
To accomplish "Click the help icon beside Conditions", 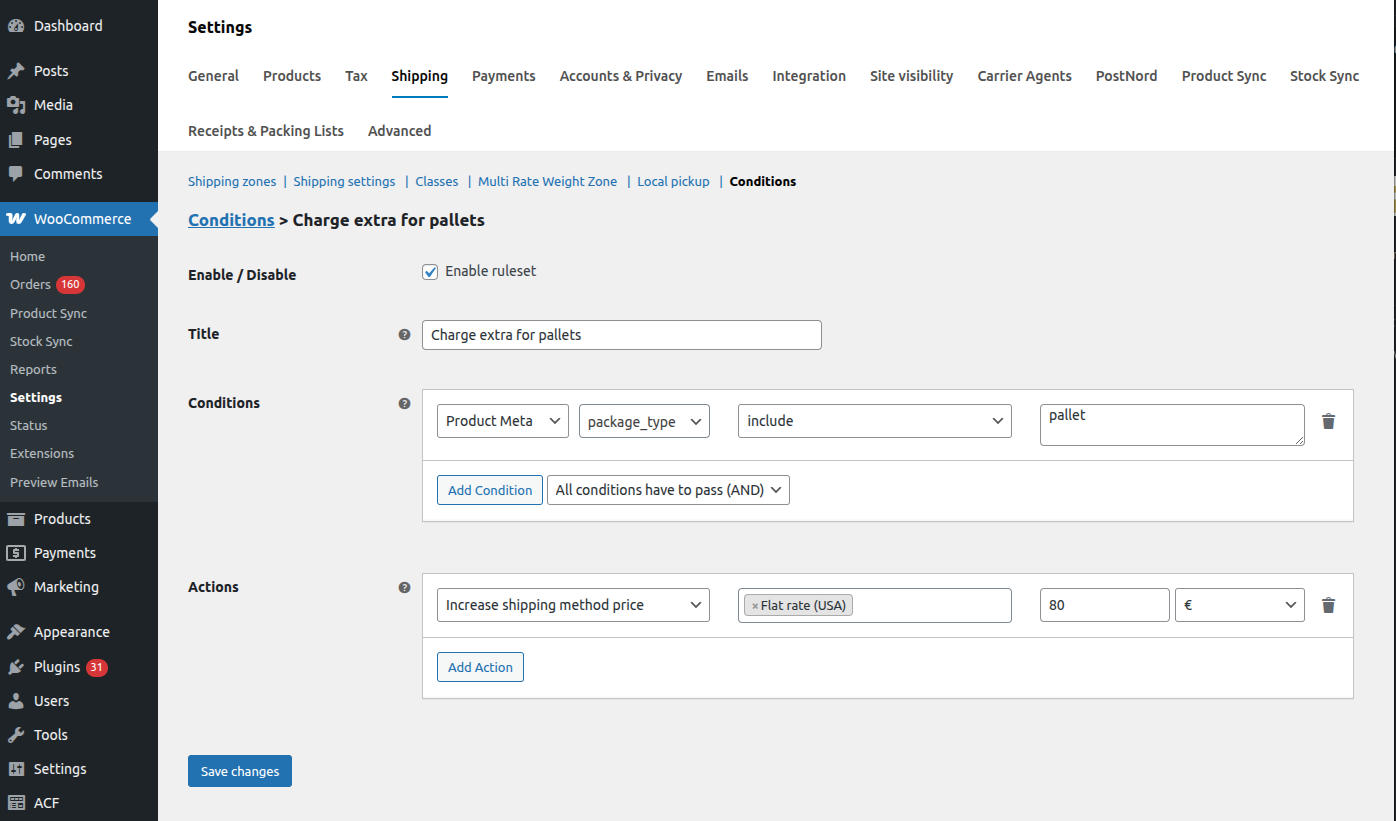I will [404, 403].
